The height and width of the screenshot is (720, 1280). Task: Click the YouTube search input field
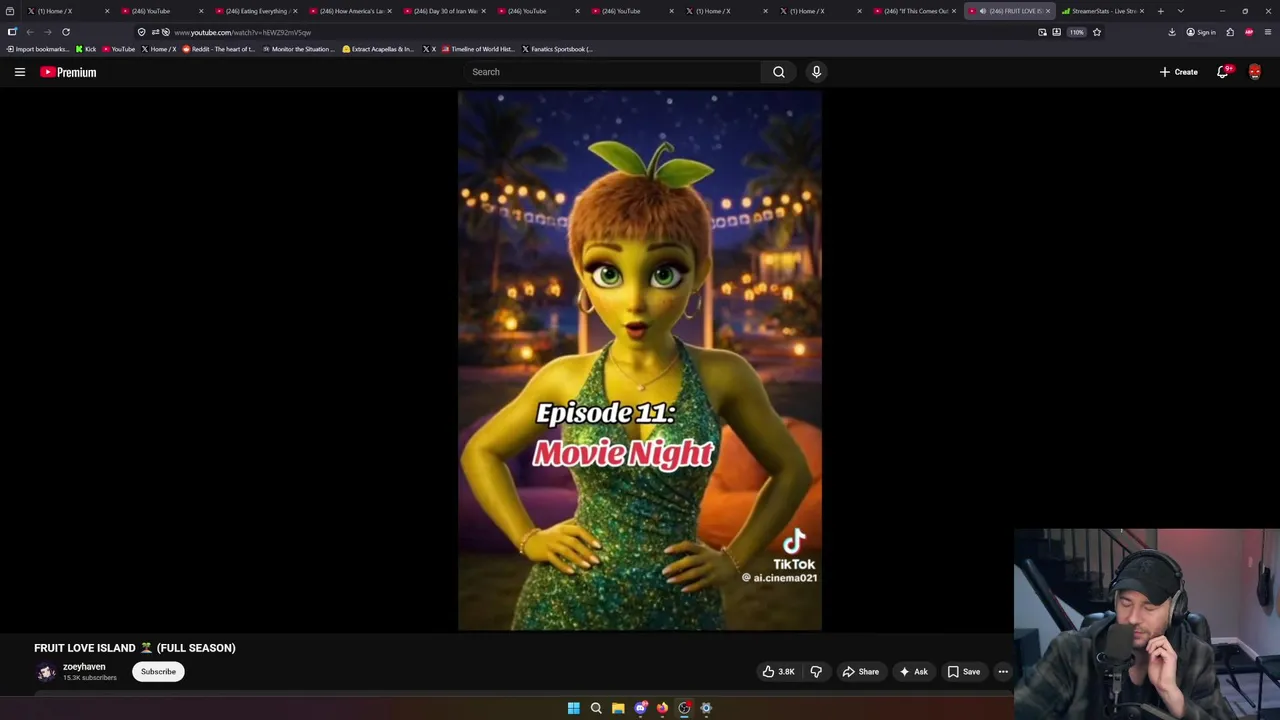tap(612, 72)
